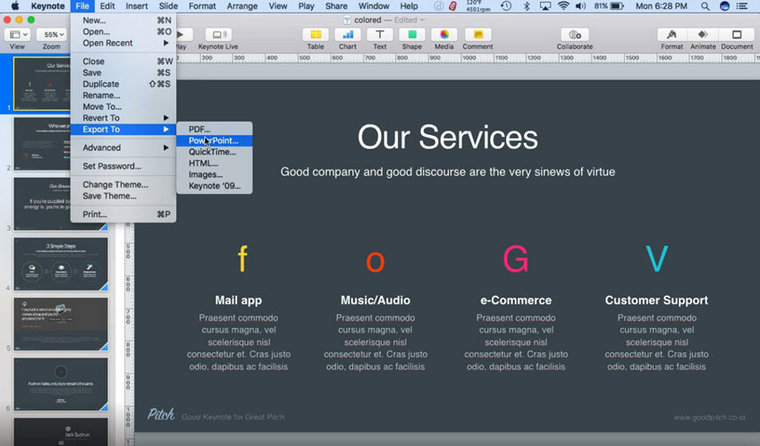Open the Document inspector
This screenshot has width=760, height=446.
tap(737, 35)
